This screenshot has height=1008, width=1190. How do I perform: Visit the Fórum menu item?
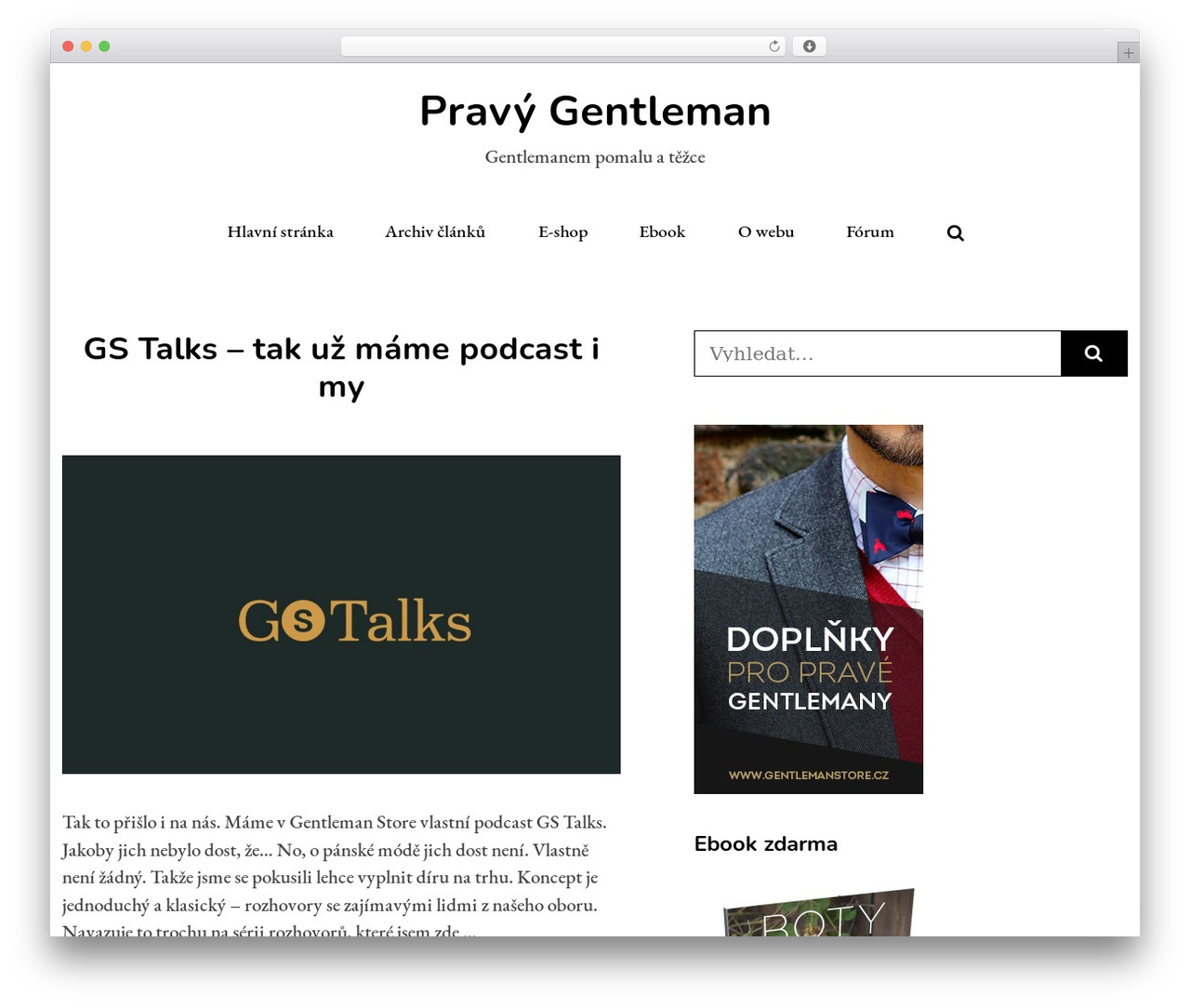870,232
